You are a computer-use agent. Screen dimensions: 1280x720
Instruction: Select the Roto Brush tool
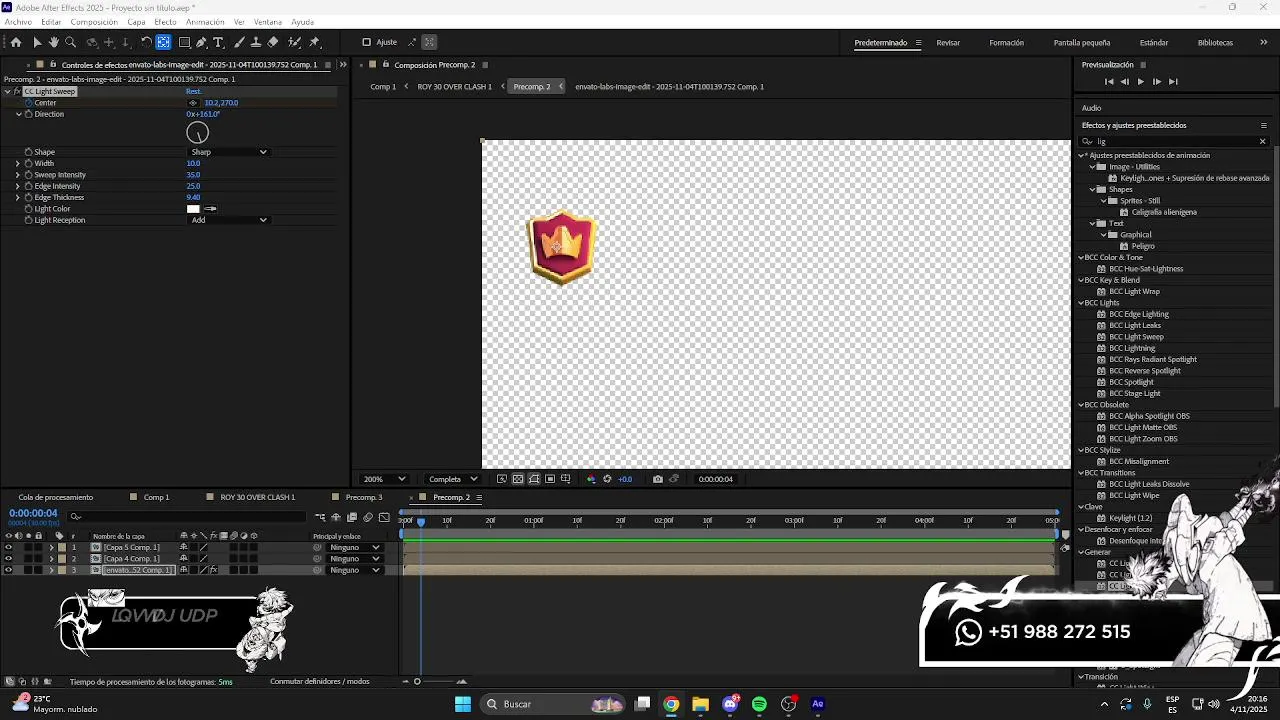[x=294, y=42]
